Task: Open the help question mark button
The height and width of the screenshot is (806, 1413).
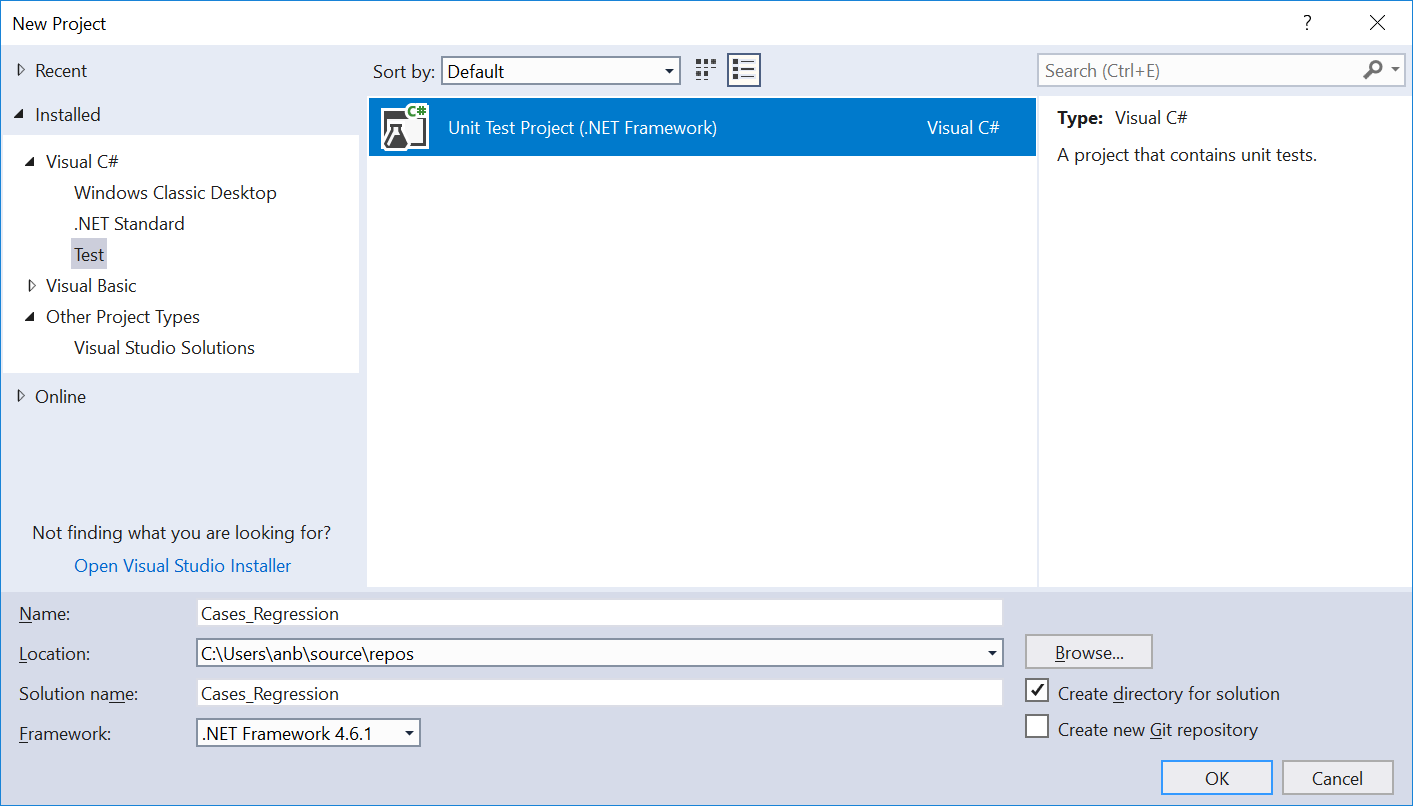Action: pos(1307,23)
